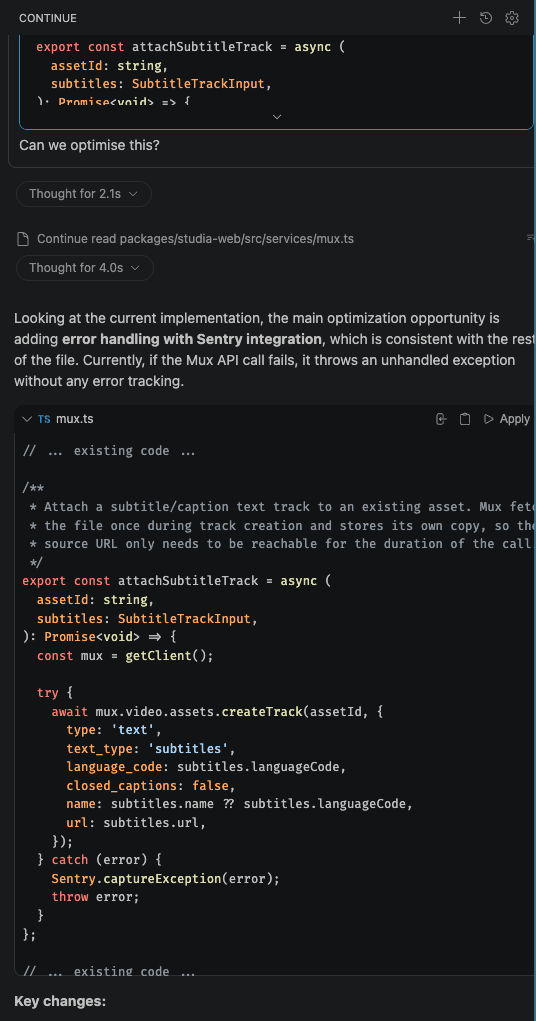Click the file icon beside Continue read
Viewport: 536px width, 1021px height.
23,239
